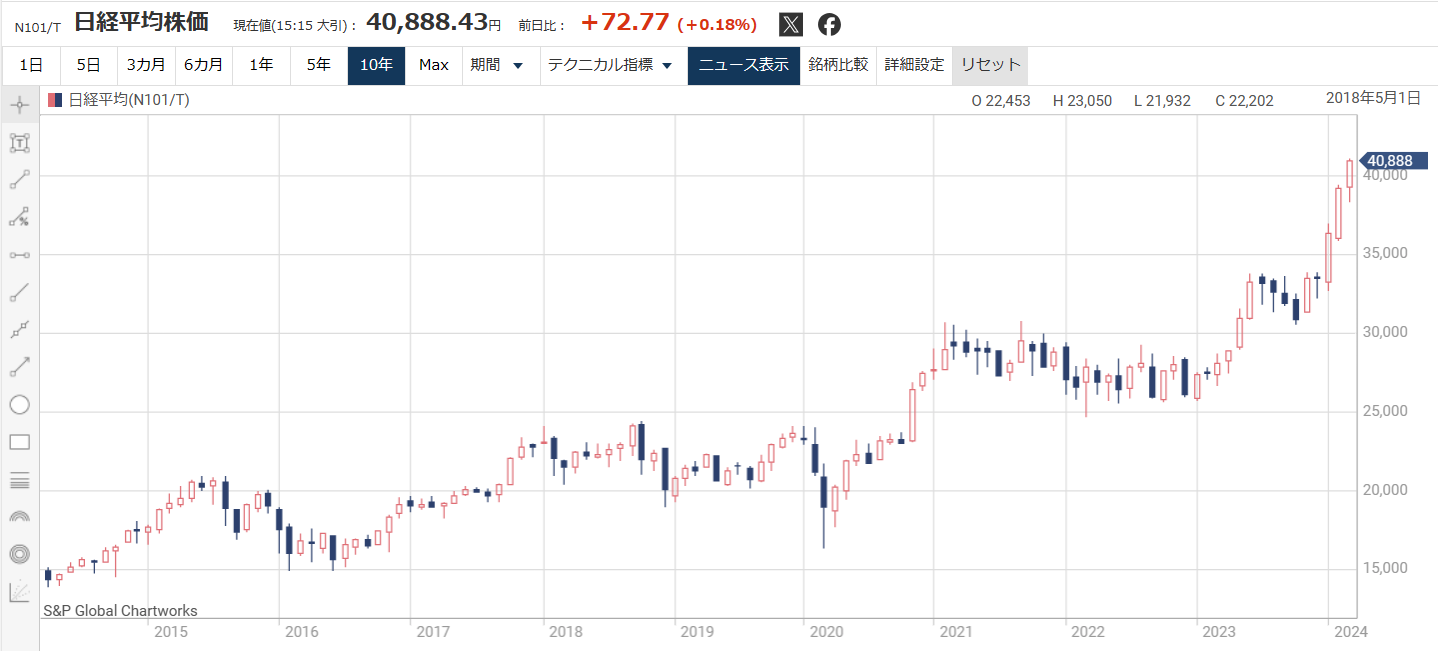Open the 期間 dropdown
This screenshot has height=651, width=1438.
[x=497, y=65]
